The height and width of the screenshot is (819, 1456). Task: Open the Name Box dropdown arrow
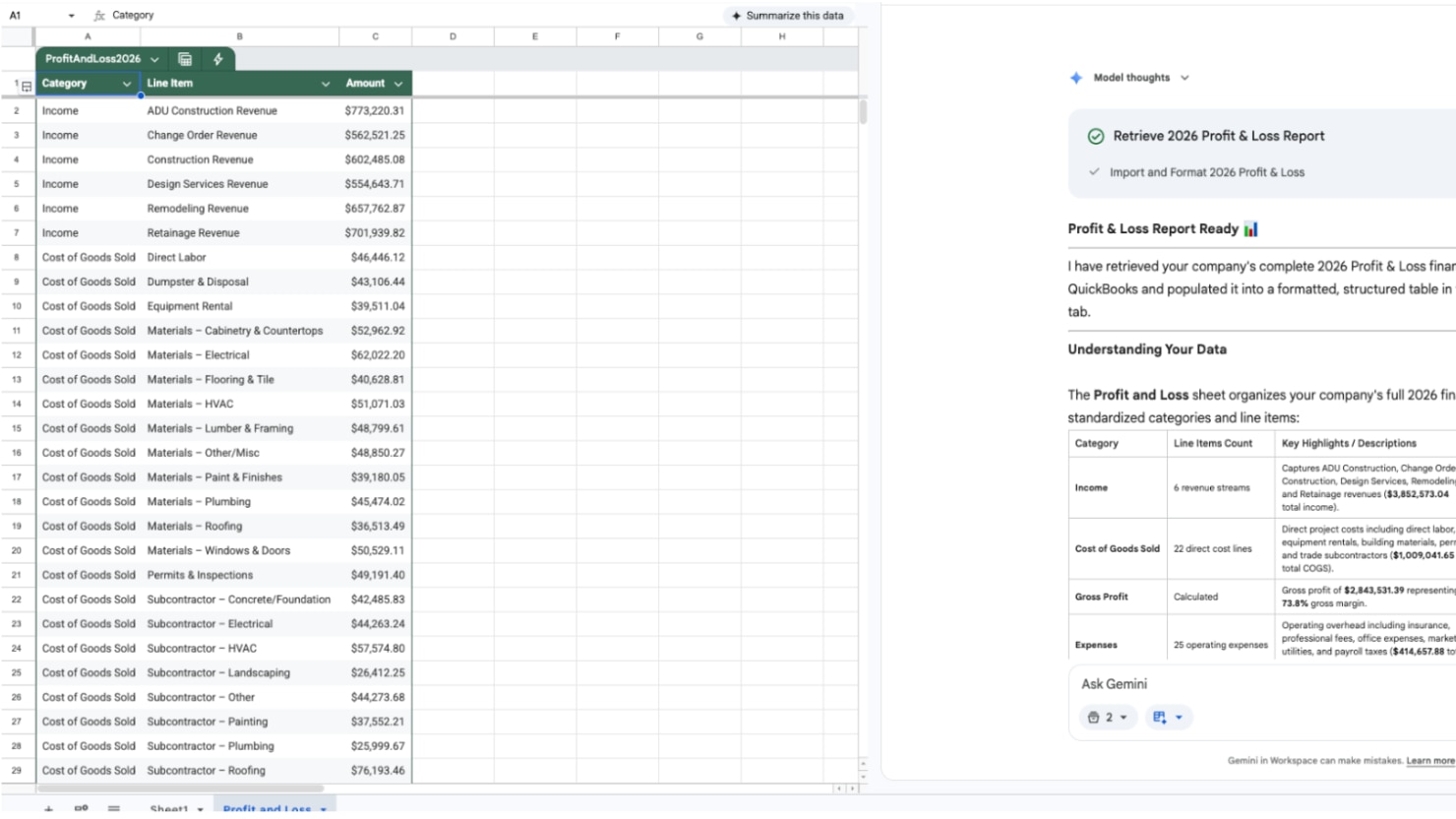pos(71,16)
